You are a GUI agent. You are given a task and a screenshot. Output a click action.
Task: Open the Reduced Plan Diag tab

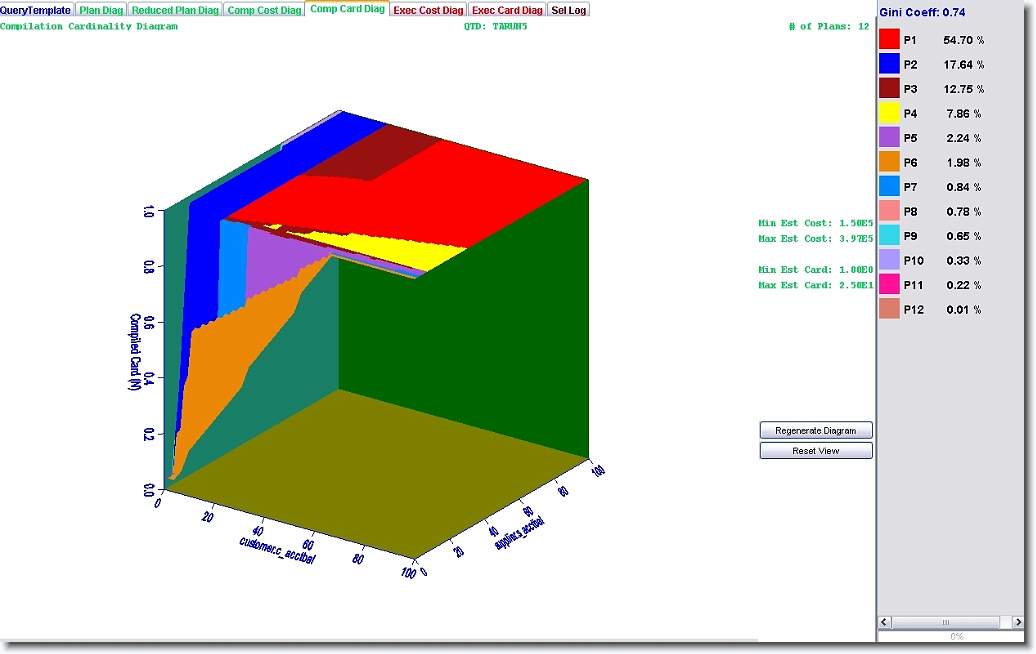(175, 10)
